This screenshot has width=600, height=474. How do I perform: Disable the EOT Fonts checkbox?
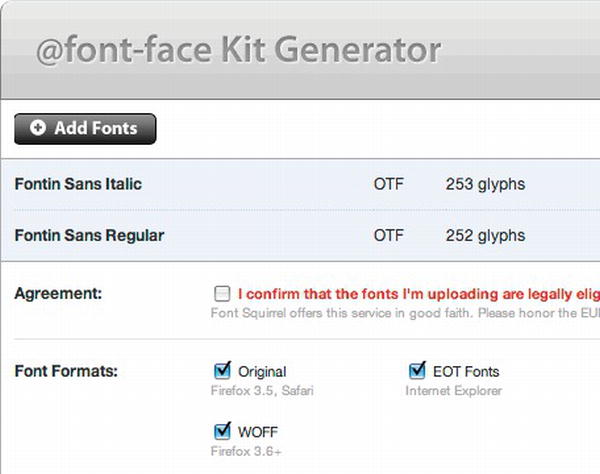(x=417, y=371)
